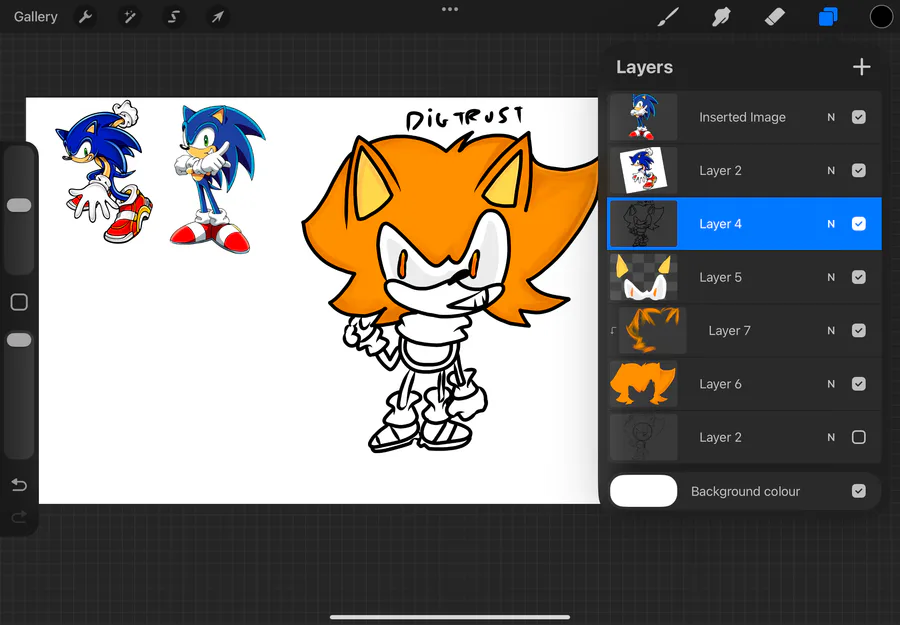This screenshot has width=900, height=625.
Task: Select the Layer 5 face thumbnail
Action: (x=643, y=277)
